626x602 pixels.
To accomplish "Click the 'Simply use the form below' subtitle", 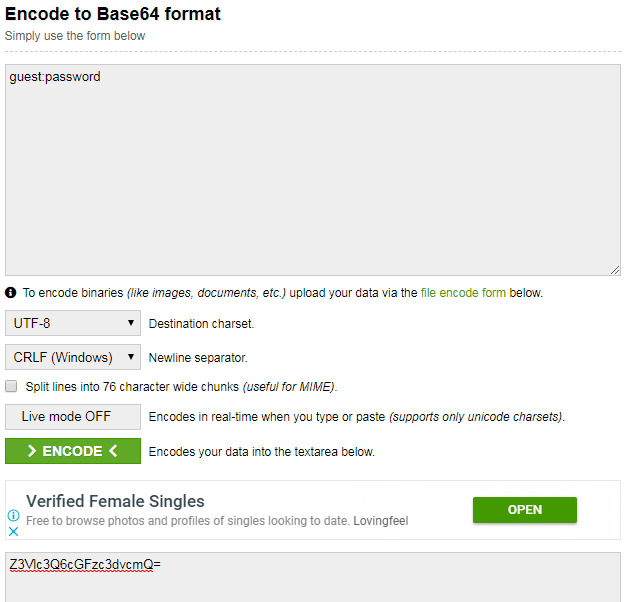I will (75, 36).
